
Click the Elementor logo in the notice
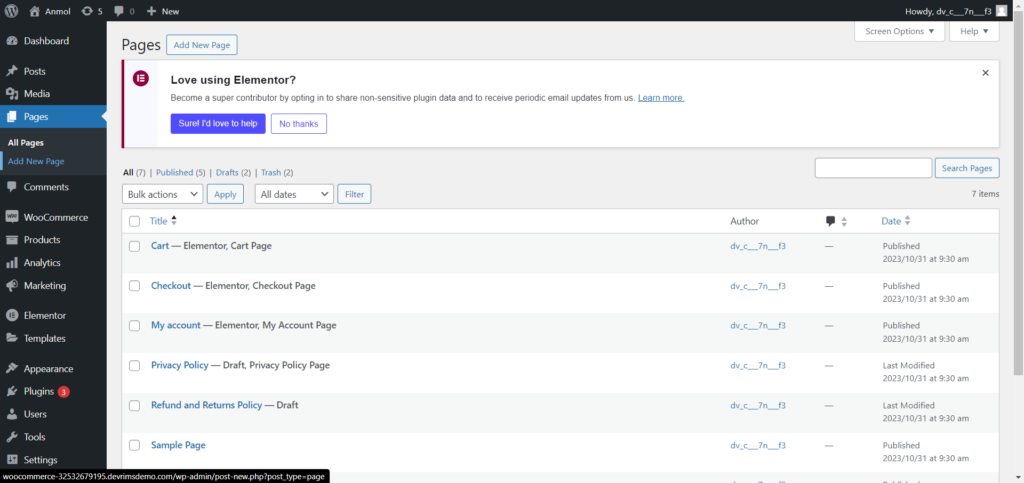point(140,78)
